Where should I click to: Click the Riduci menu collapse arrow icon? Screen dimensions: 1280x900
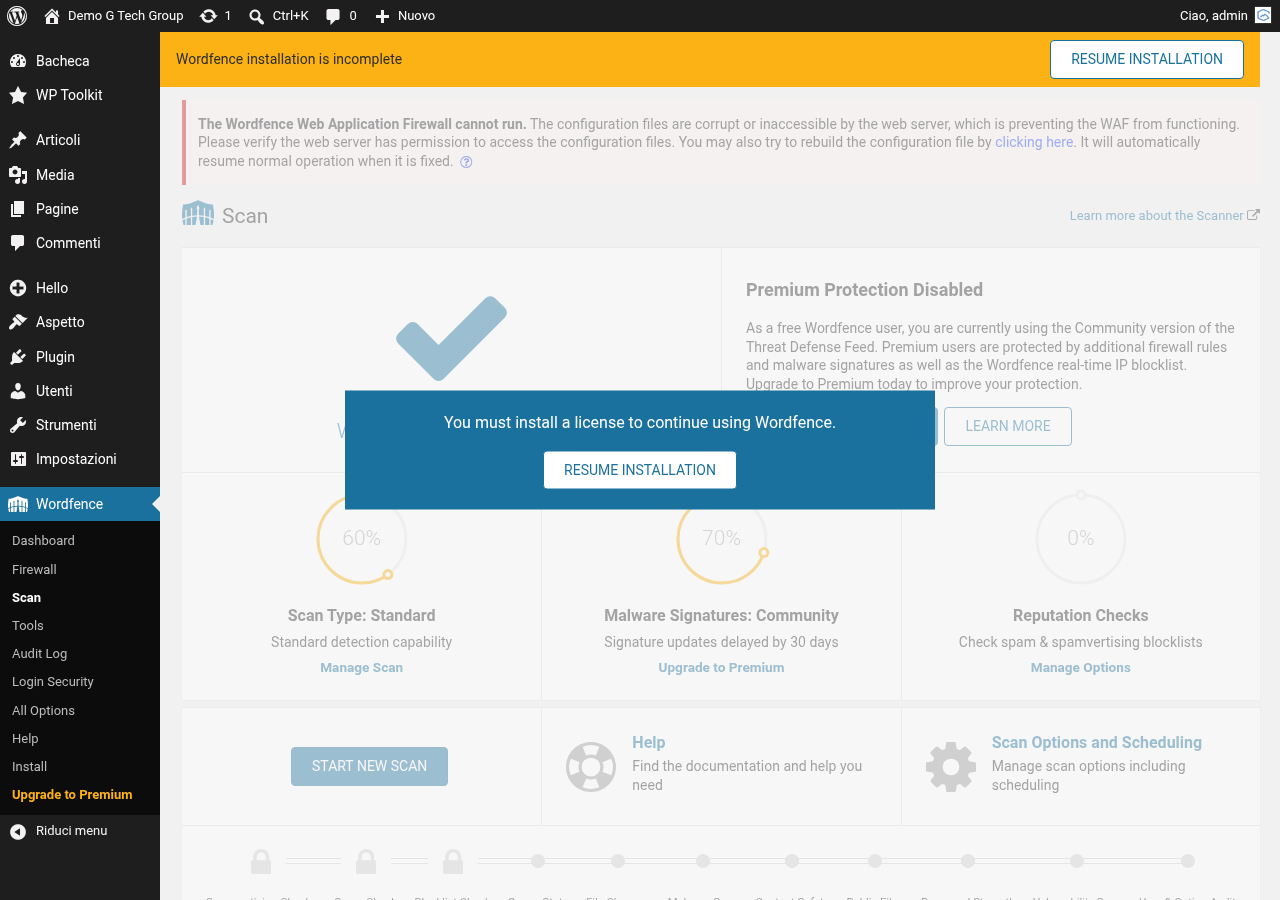[x=18, y=831]
